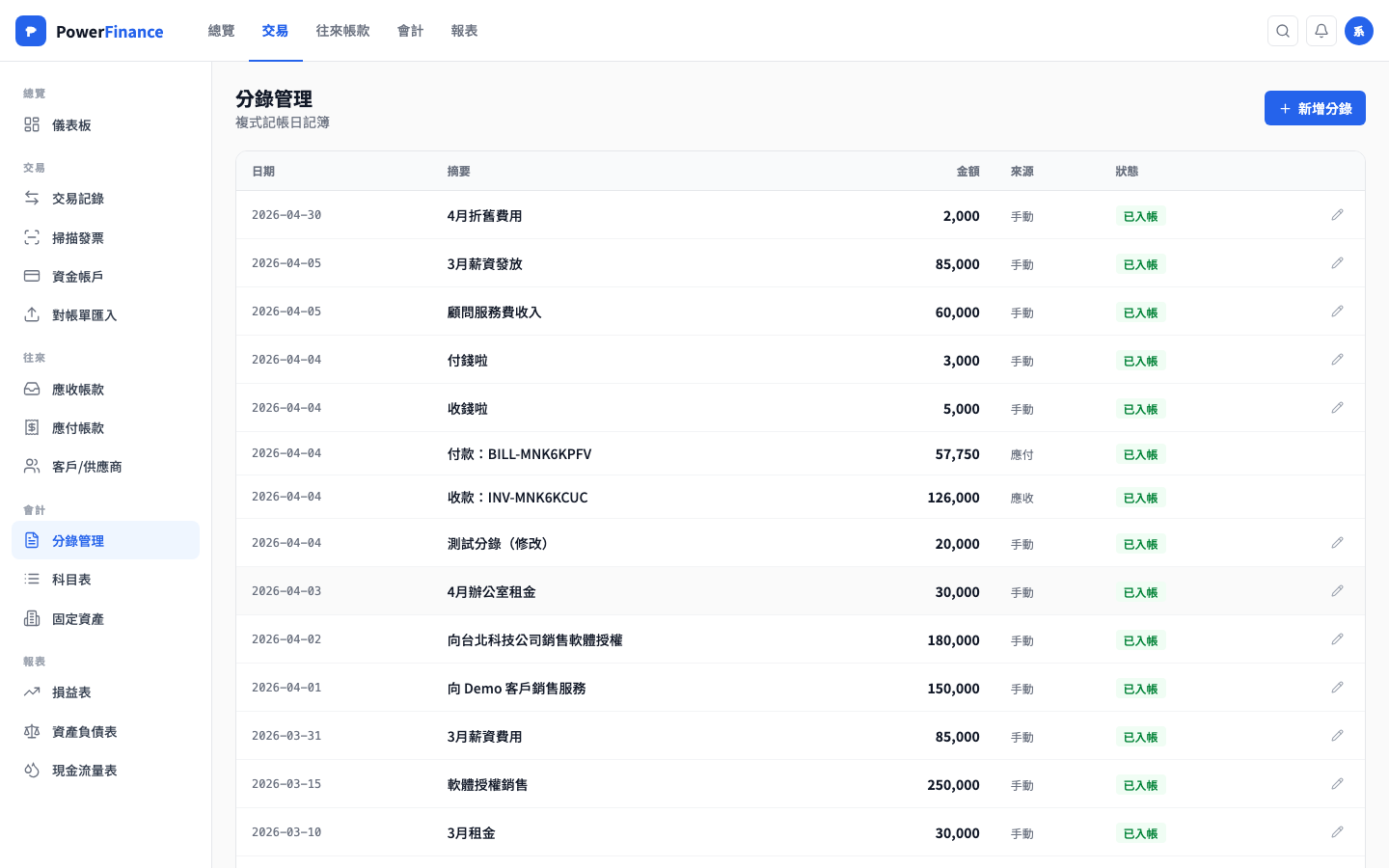Open the 固定資產 fixed assets icon

[x=31, y=618]
